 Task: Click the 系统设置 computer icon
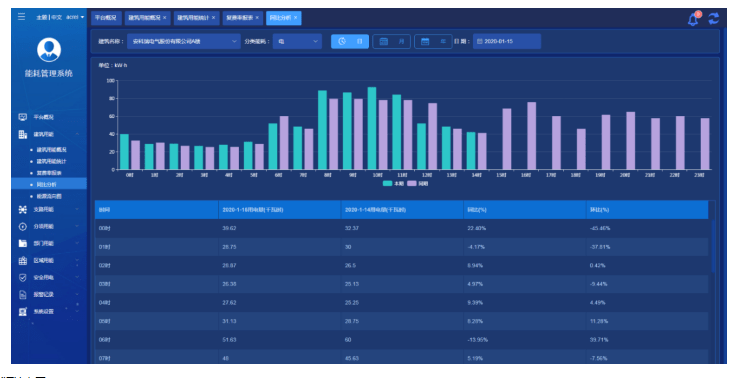click(x=23, y=312)
